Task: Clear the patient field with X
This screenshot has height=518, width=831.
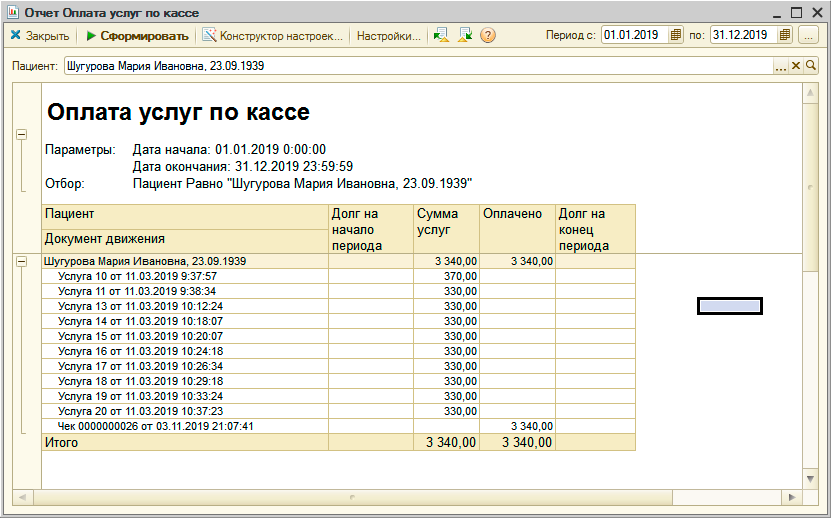Action: [x=797, y=66]
